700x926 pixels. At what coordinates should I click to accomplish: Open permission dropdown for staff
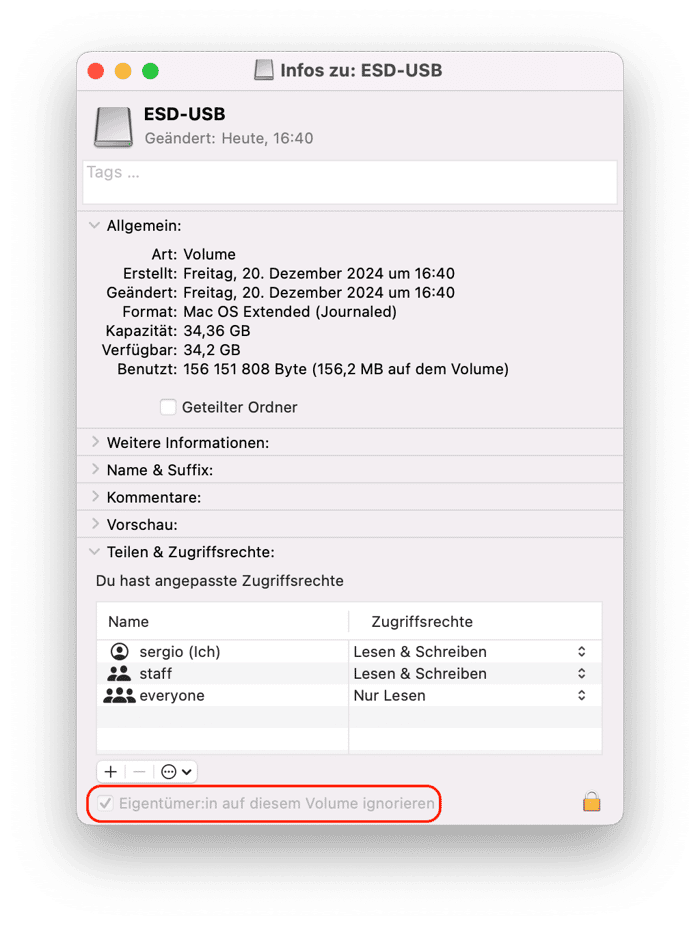tap(581, 673)
